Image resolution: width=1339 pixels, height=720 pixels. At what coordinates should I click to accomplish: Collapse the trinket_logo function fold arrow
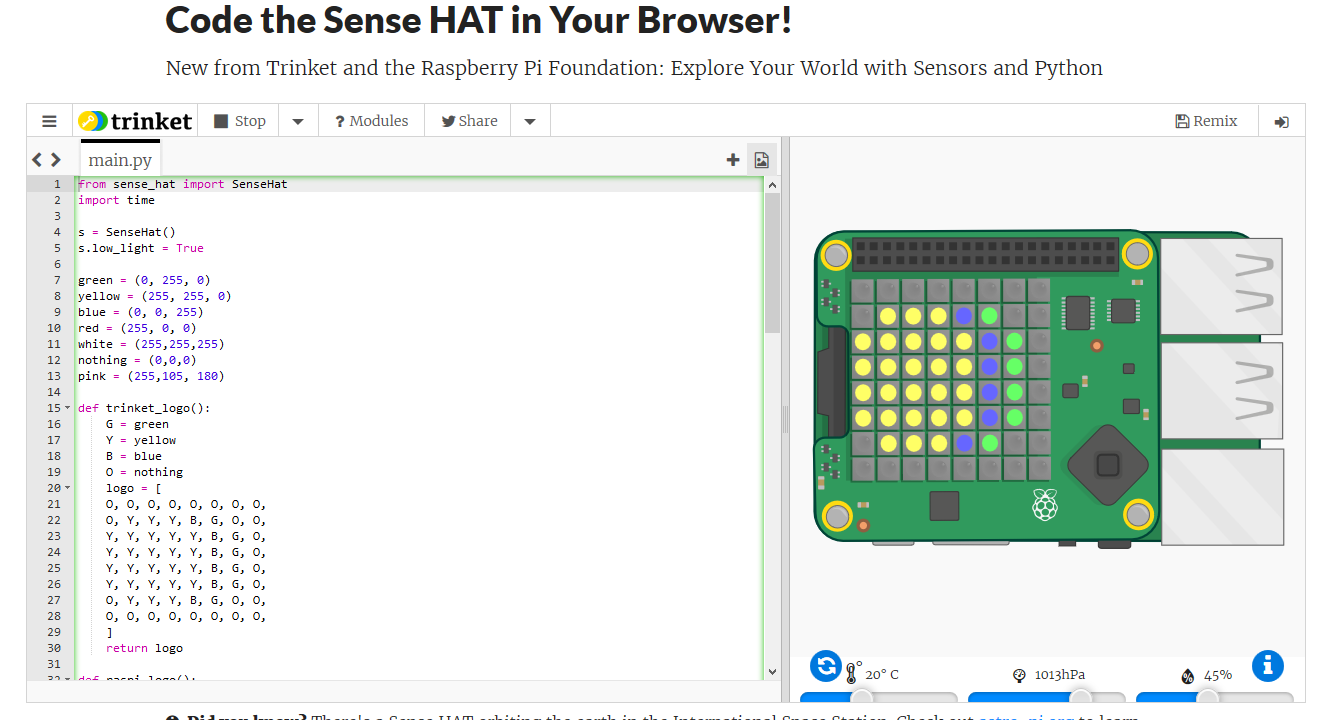(67, 408)
